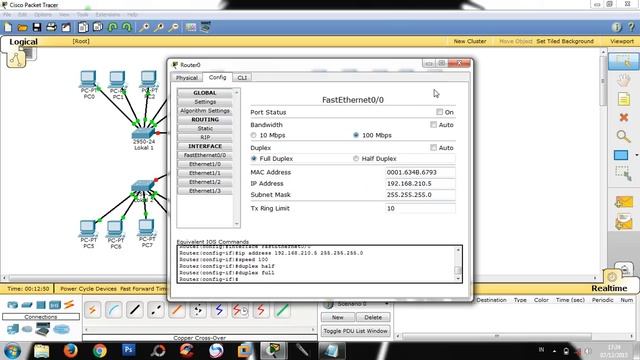
Task: Enable the Port Status On checkbox
Action: point(439,112)
